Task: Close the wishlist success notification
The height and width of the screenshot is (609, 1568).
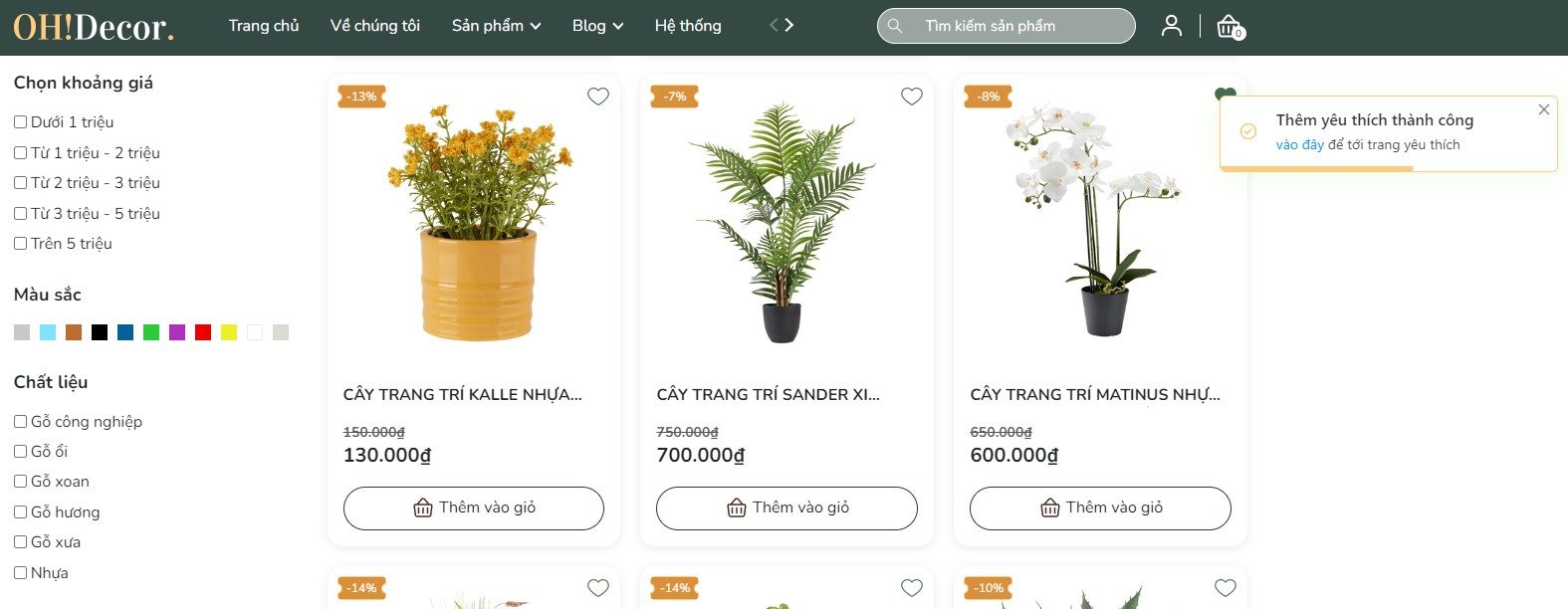Action: click(x=1544, y=109)
